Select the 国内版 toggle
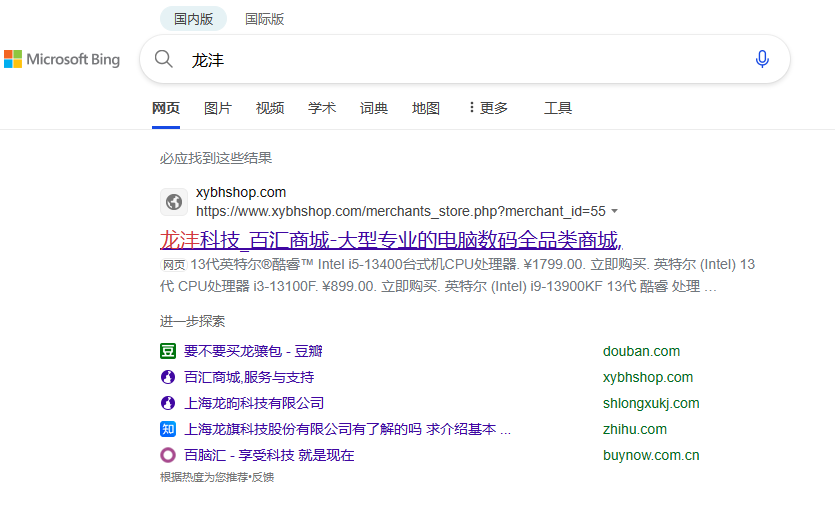Image resolution: width=835 pixels, height=508 pixels. [x=193, y=19]
